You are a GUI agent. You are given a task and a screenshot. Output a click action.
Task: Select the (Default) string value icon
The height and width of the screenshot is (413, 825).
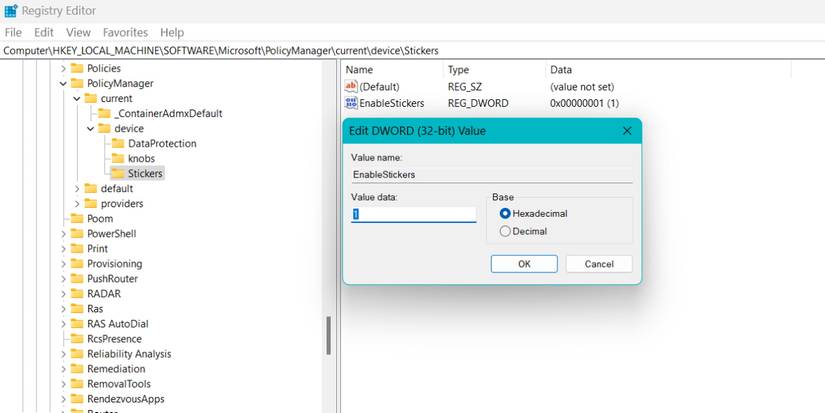coord(350,86)
